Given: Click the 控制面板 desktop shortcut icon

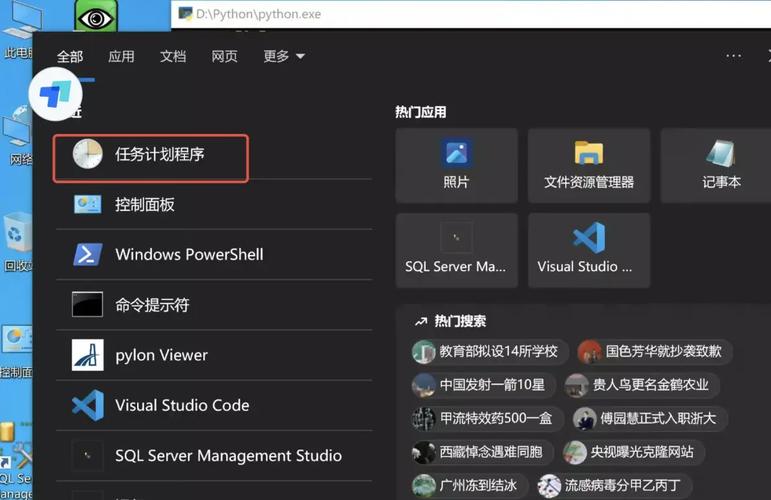Looking at the screenshot, I should 16,351.
